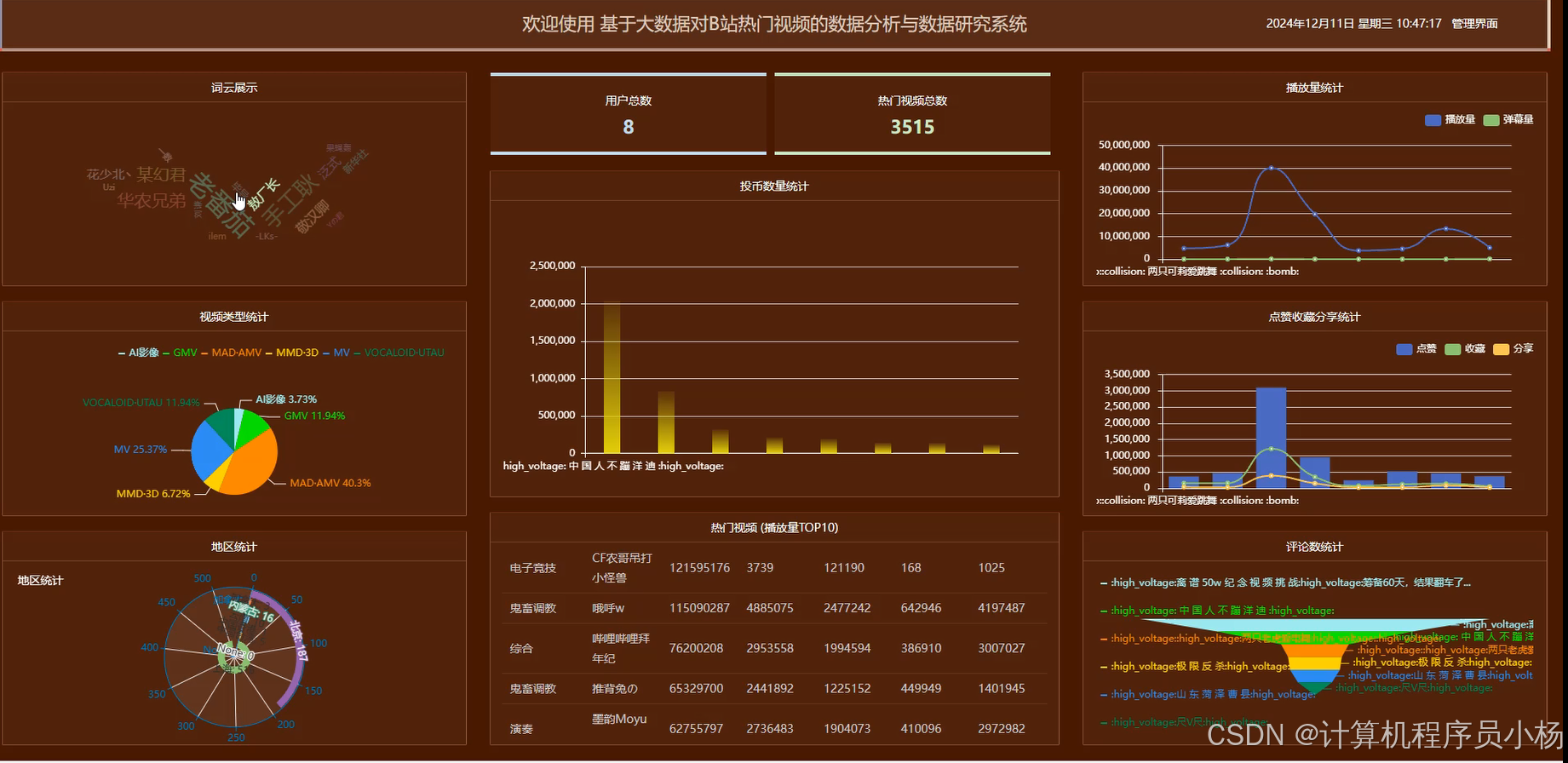Toggle GMV in the pie legend row
Screen dimensions: 1568x763
point(180,353)
